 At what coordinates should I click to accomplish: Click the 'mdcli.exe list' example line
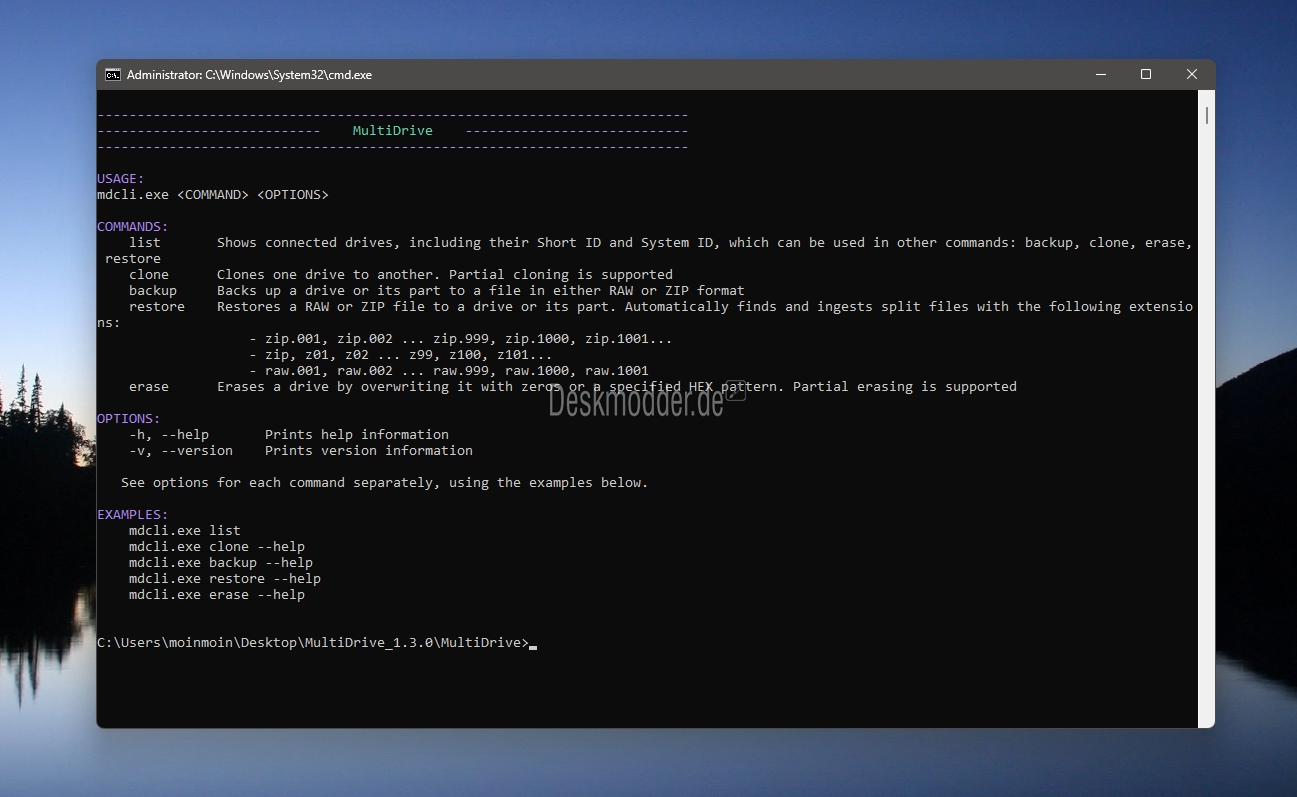(x=184, y=531)
